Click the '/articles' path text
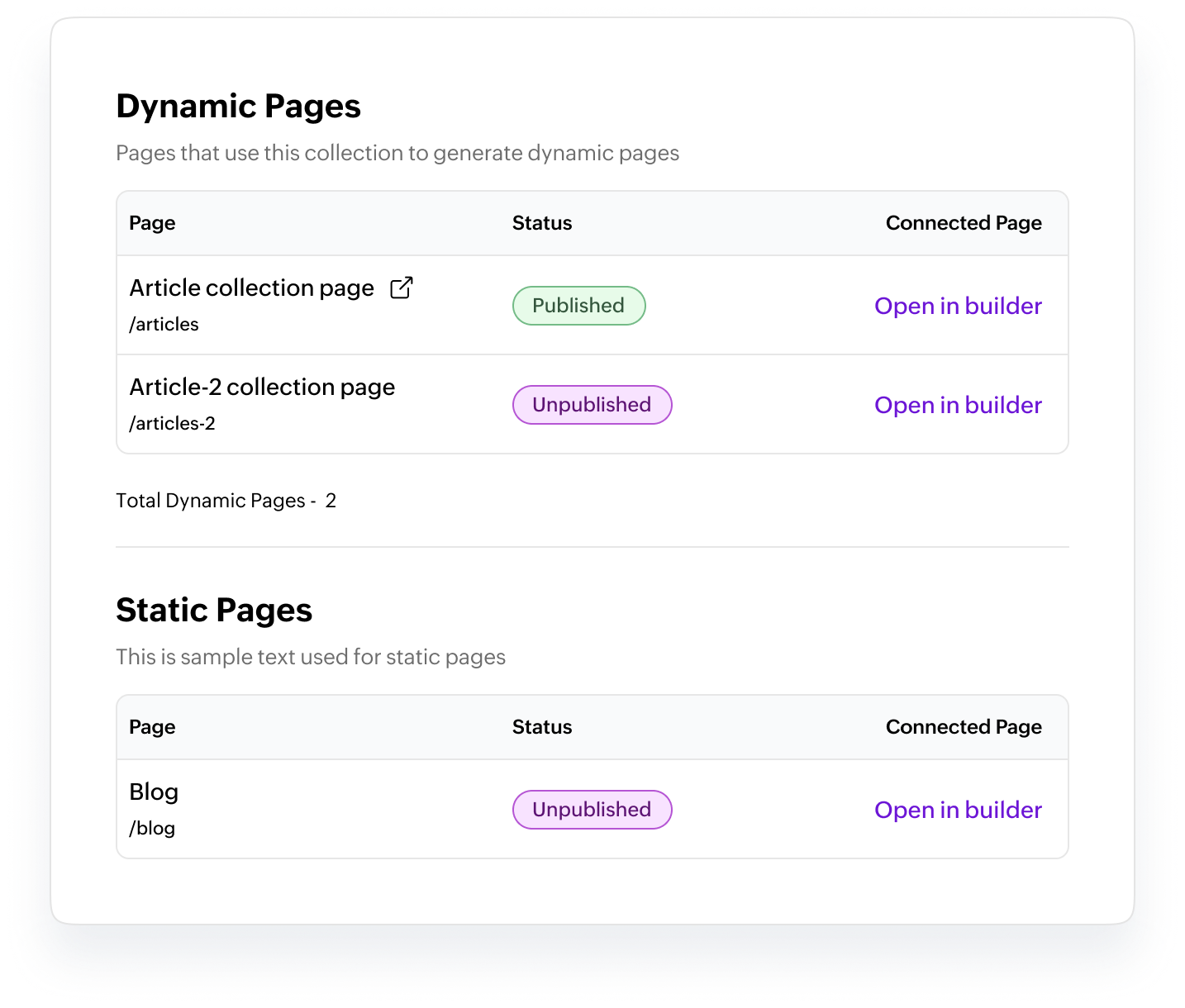Image resolution: width=1185 pixels, height=1008 pixels. 164,324
